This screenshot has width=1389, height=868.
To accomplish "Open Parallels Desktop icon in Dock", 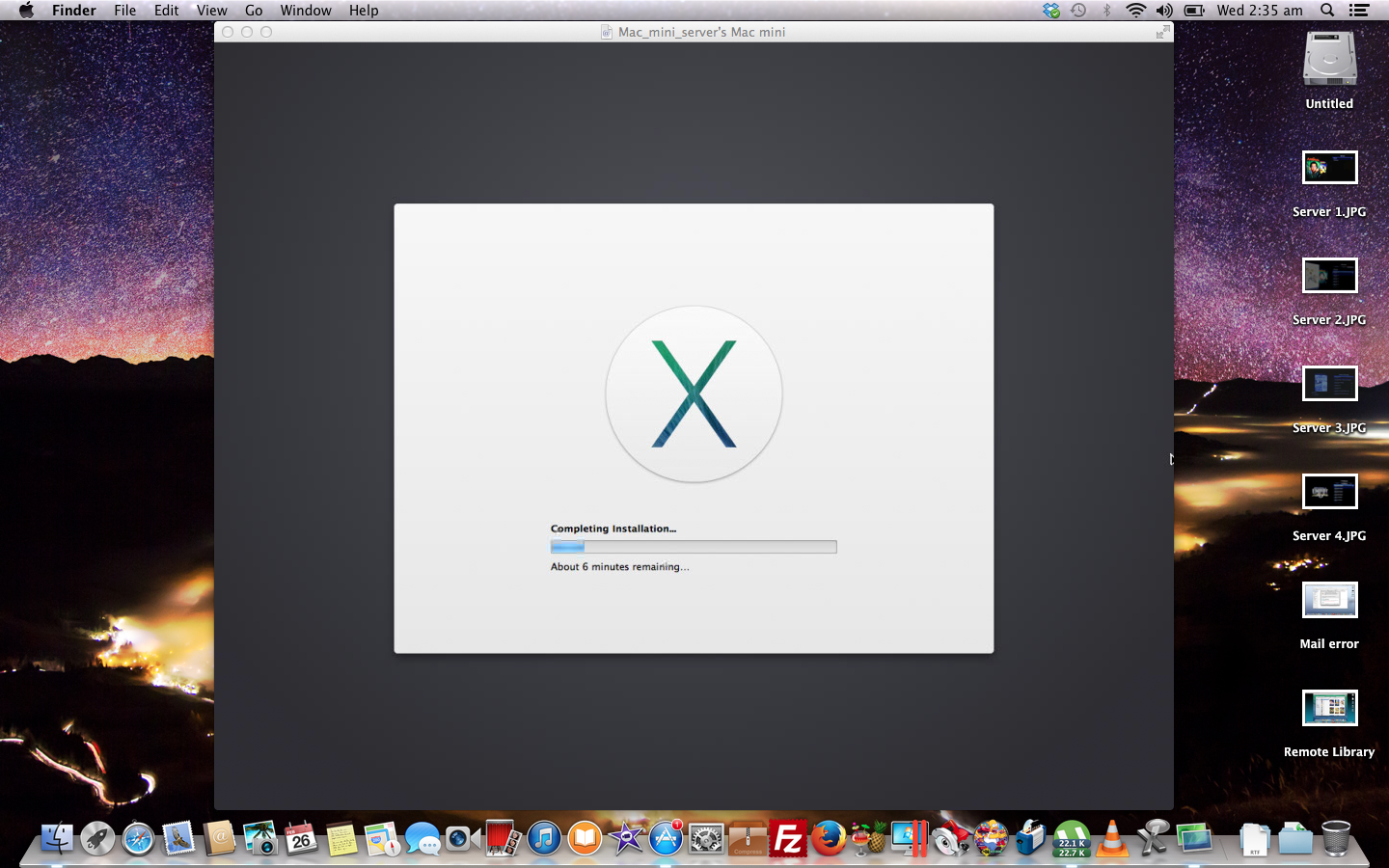I will click(910, 838).
